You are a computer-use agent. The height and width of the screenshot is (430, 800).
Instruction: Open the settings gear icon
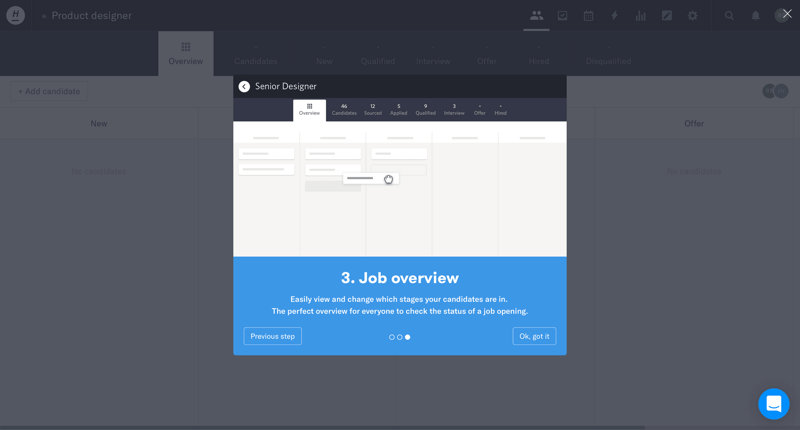click(692, 16)
